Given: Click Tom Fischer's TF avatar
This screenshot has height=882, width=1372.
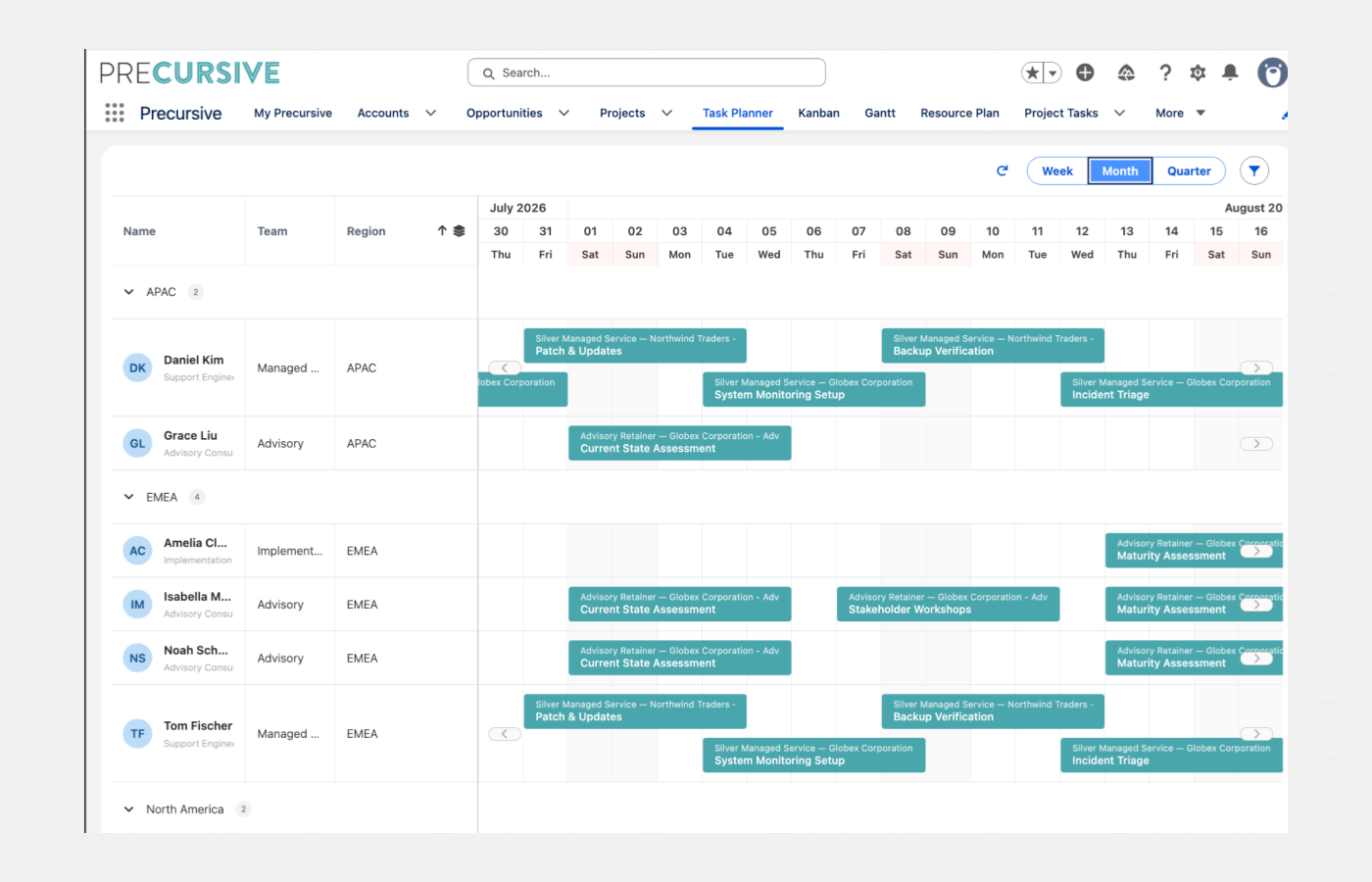Looking at the screenshot, I should (137, 734).
